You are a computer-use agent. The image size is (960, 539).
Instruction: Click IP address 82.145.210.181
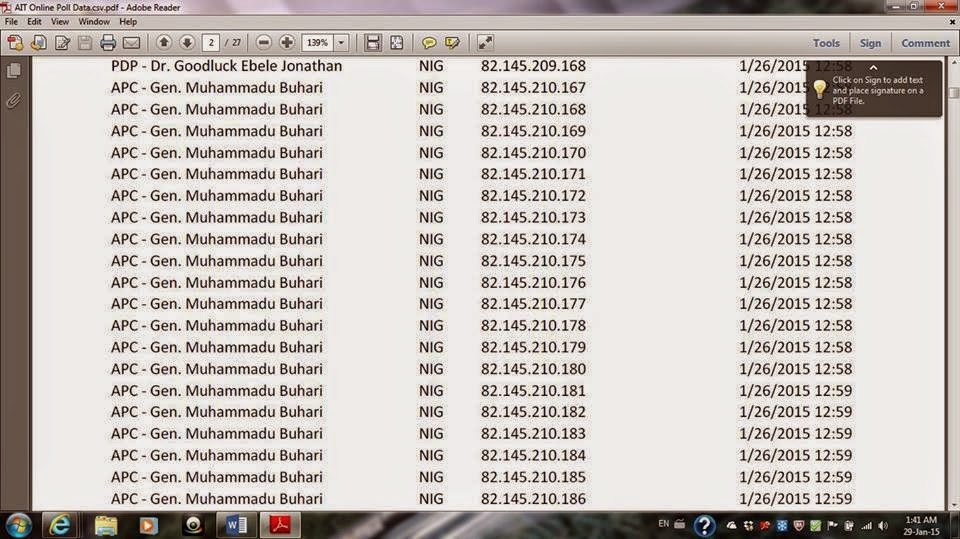533,391
